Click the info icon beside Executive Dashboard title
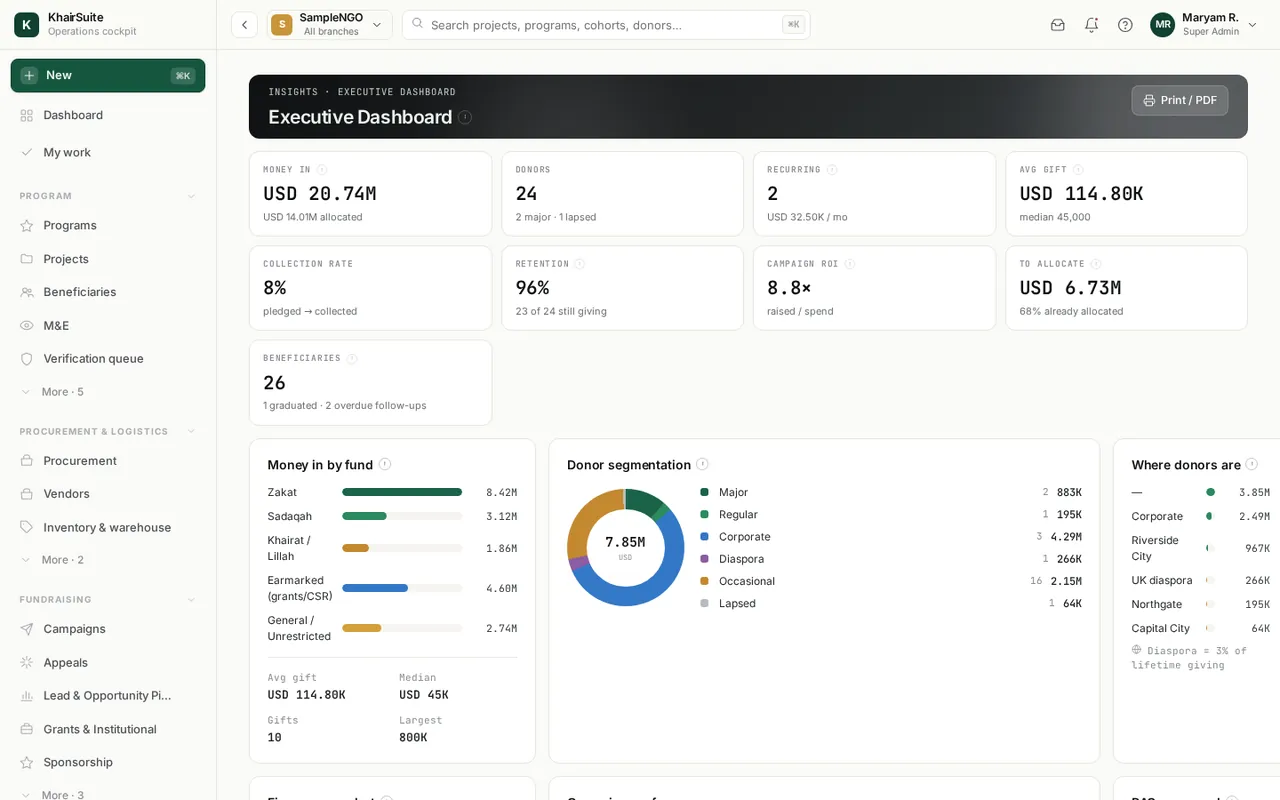This screenshot has height=800, width=1280. click(x=465, y=117)
